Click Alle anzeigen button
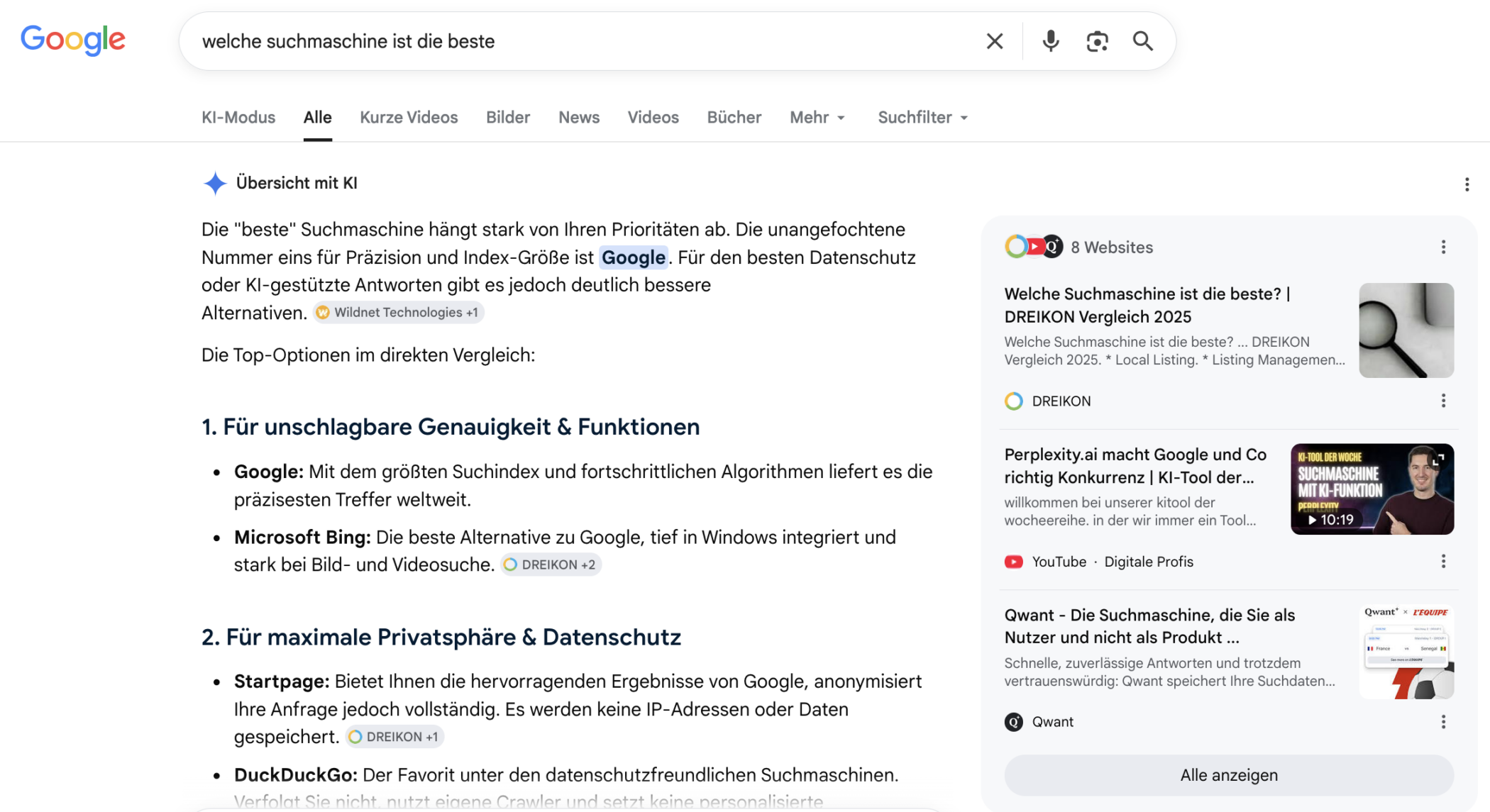Viewport: 1490px width, 812px height. click(x=1229, y=775)
